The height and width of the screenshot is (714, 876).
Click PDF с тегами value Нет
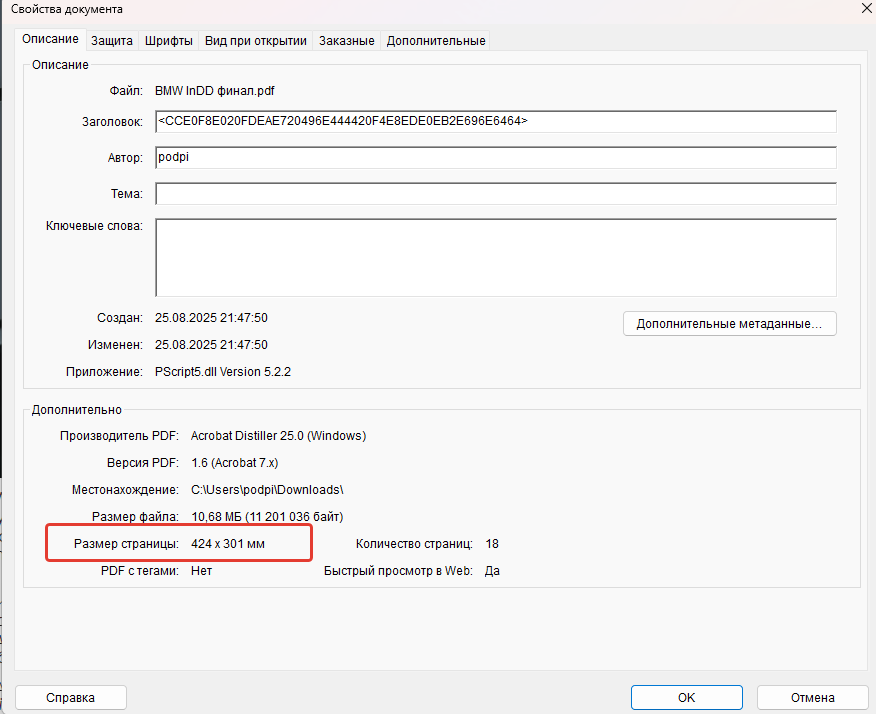202,571
